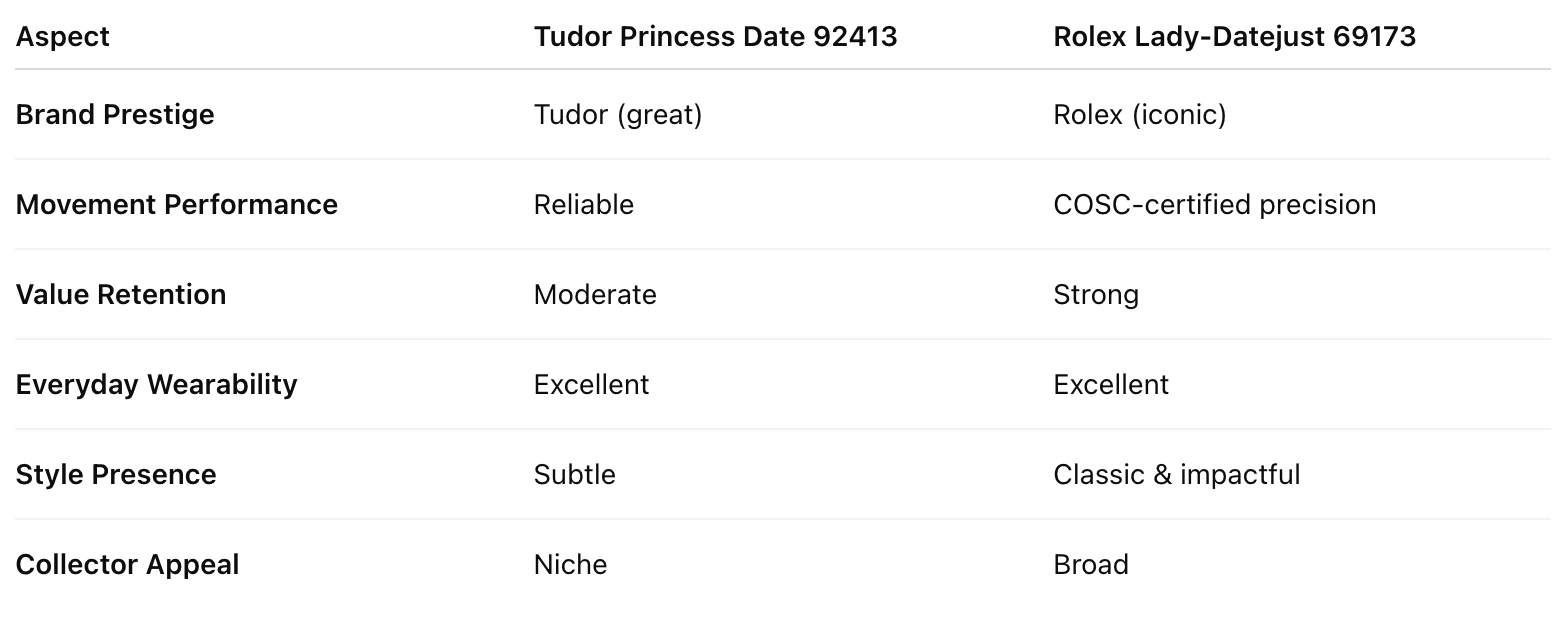Select the Movement Performance row label
Image resolution: width=1566 pixels, height=620 pixels.
[x=177, y=205]
